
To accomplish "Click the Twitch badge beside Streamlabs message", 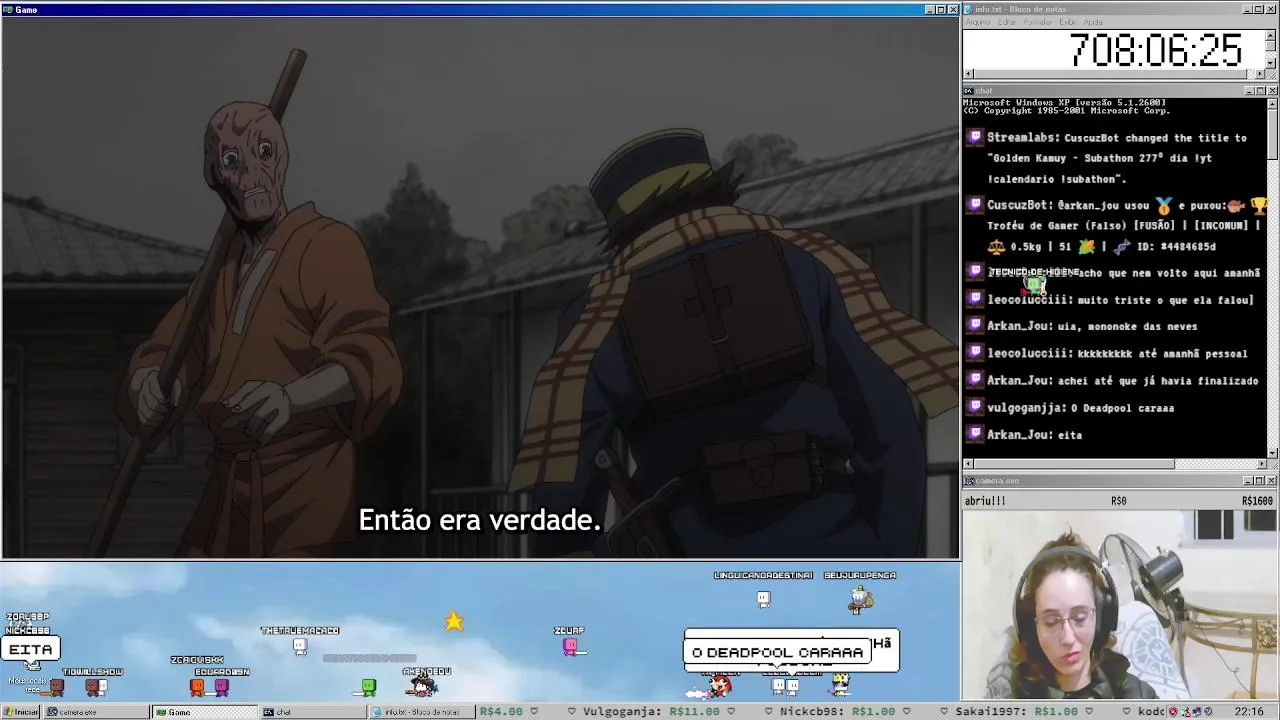I will point(976,137).
